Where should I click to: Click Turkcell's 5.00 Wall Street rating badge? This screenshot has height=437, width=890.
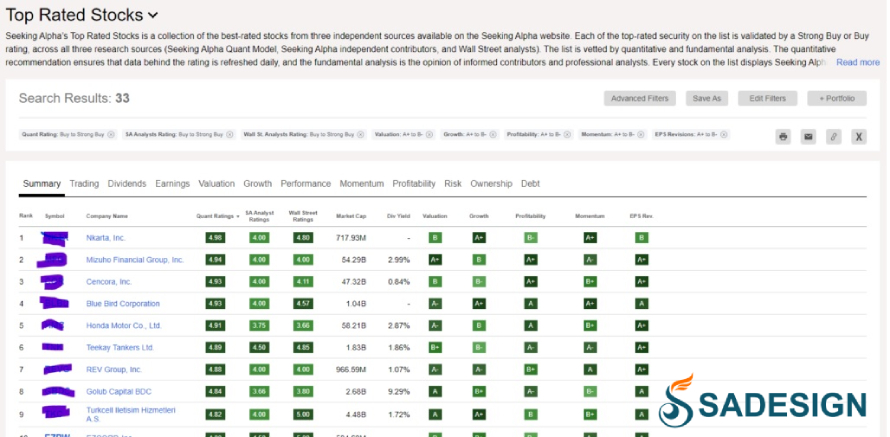point(303,414)
